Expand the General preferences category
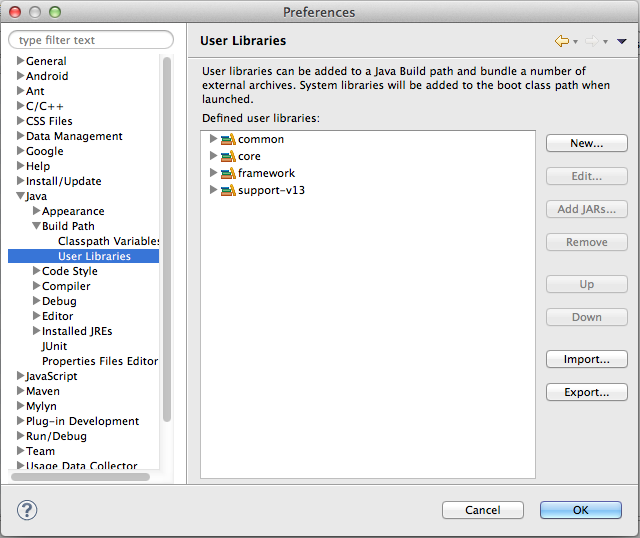 coord(20,60)
